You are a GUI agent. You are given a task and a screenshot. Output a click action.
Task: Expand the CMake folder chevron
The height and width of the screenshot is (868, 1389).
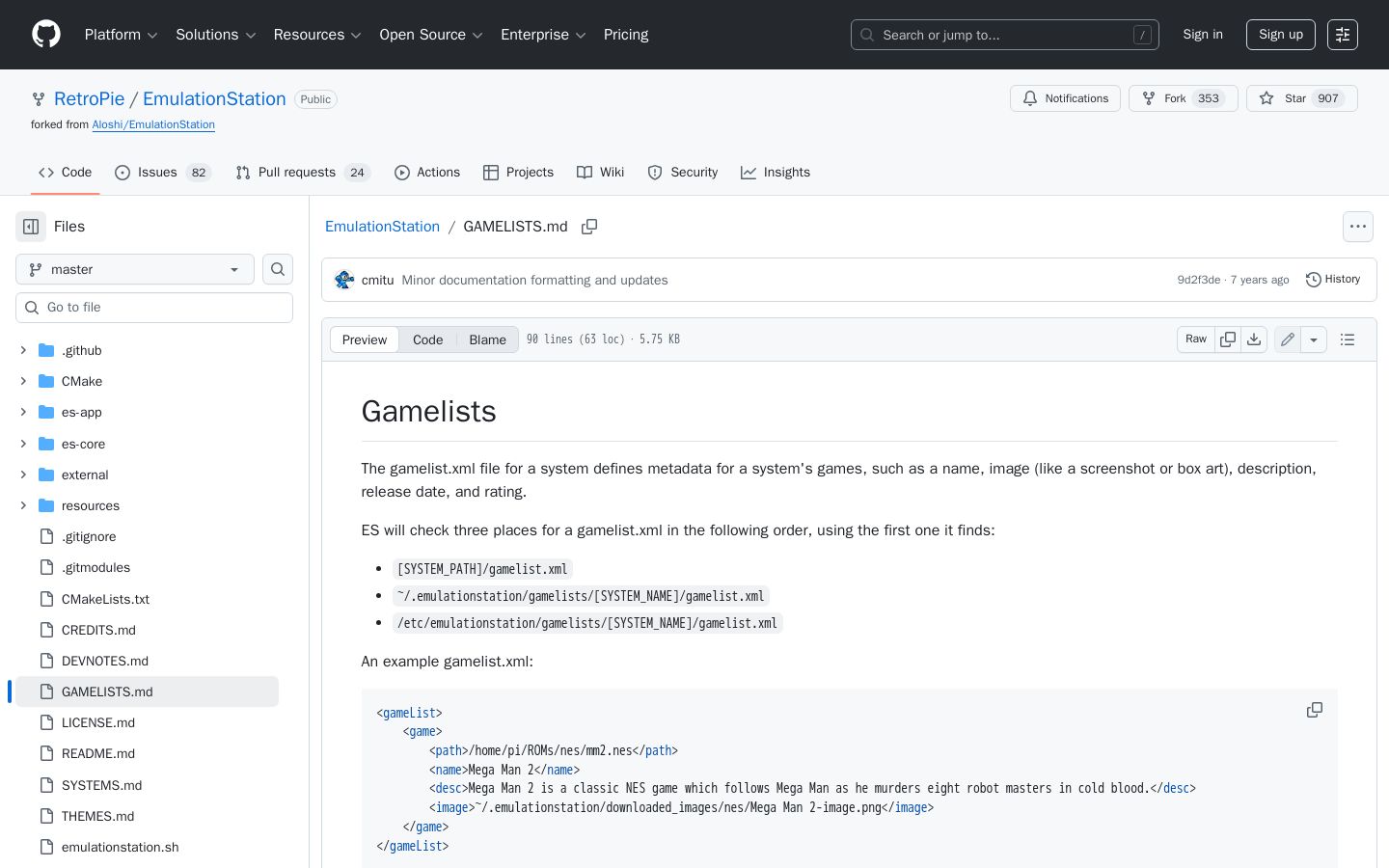(x=23, y=381)
